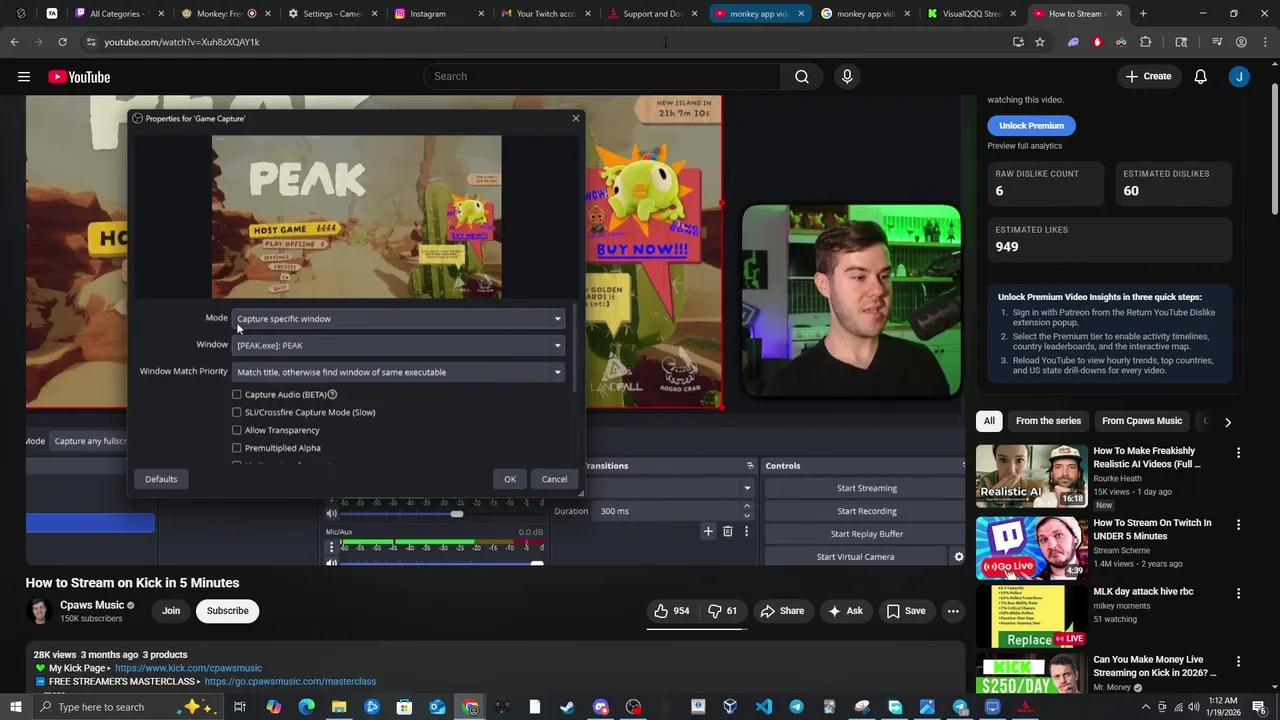1280x720 pixels.
Task: Reload the page in Chrome
Action: (x=62, y=42)
